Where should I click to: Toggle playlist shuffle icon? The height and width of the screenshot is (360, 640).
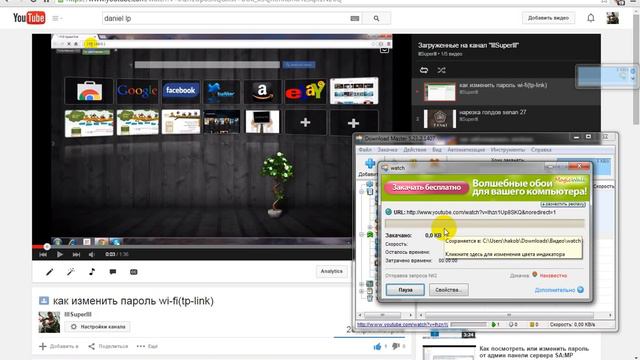pyautogui.click(x=441, y=70)
